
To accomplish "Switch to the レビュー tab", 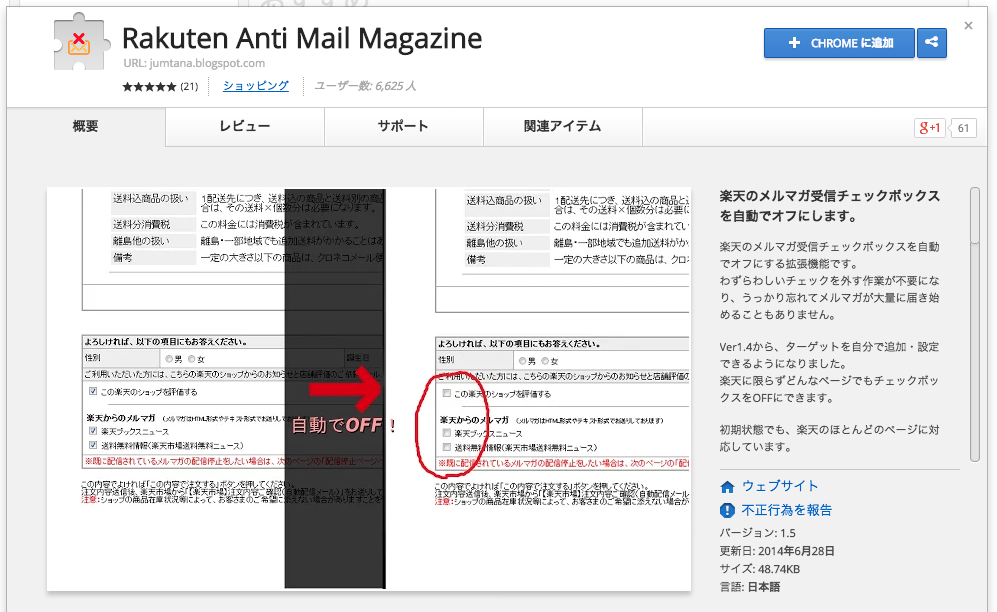I will [x=245, y=126].
